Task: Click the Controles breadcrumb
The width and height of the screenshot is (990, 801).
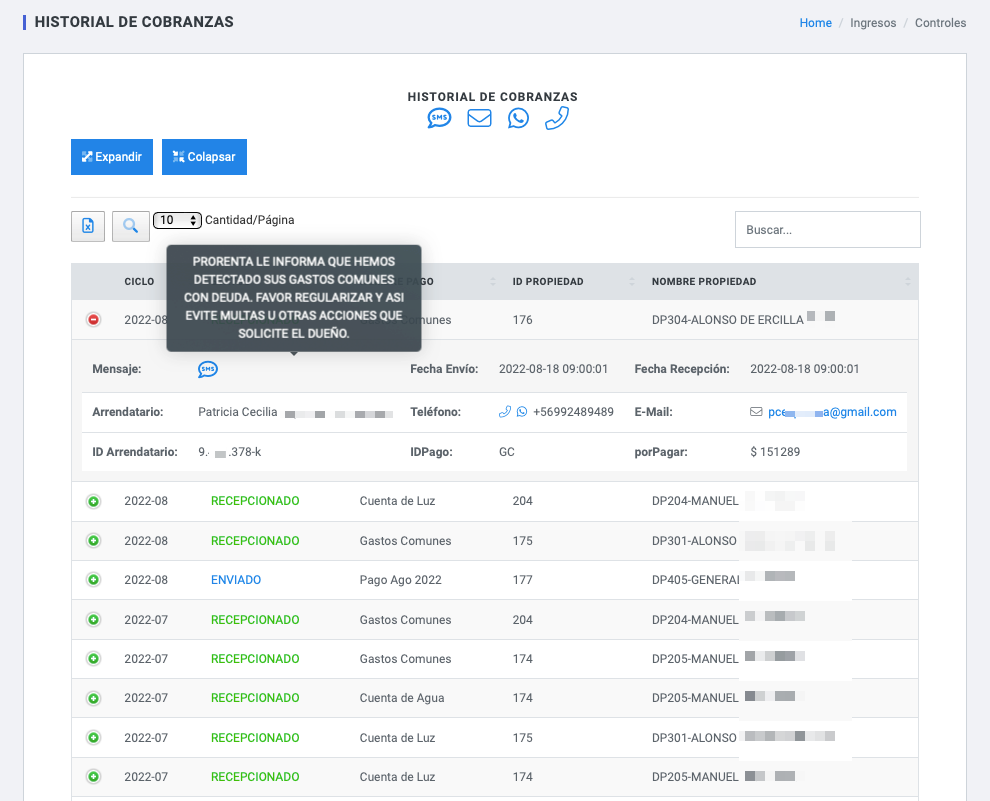Action: [940, 23]
